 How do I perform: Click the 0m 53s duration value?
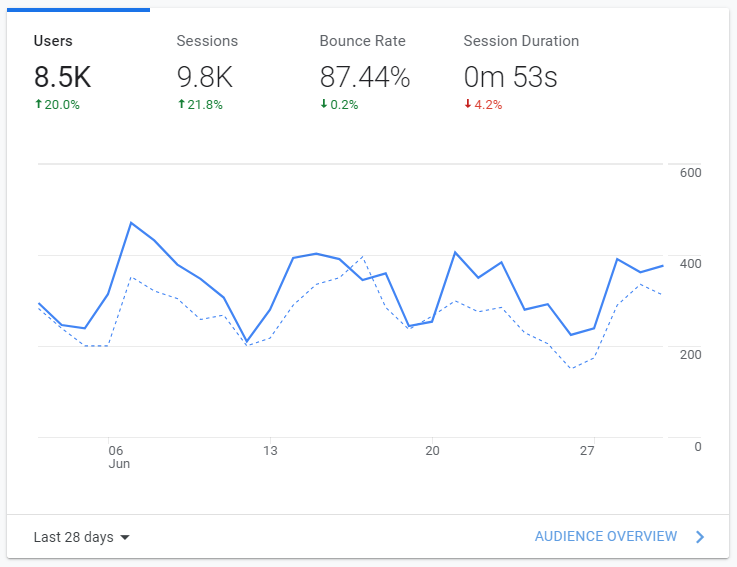point(510,77)
